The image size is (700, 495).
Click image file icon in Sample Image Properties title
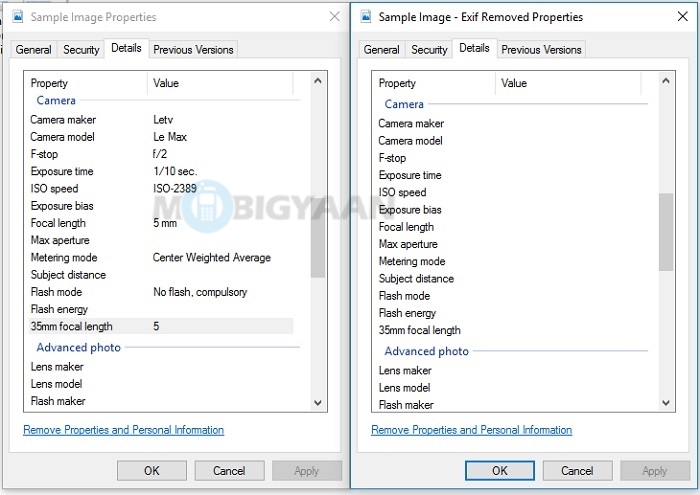click(18, 17)
